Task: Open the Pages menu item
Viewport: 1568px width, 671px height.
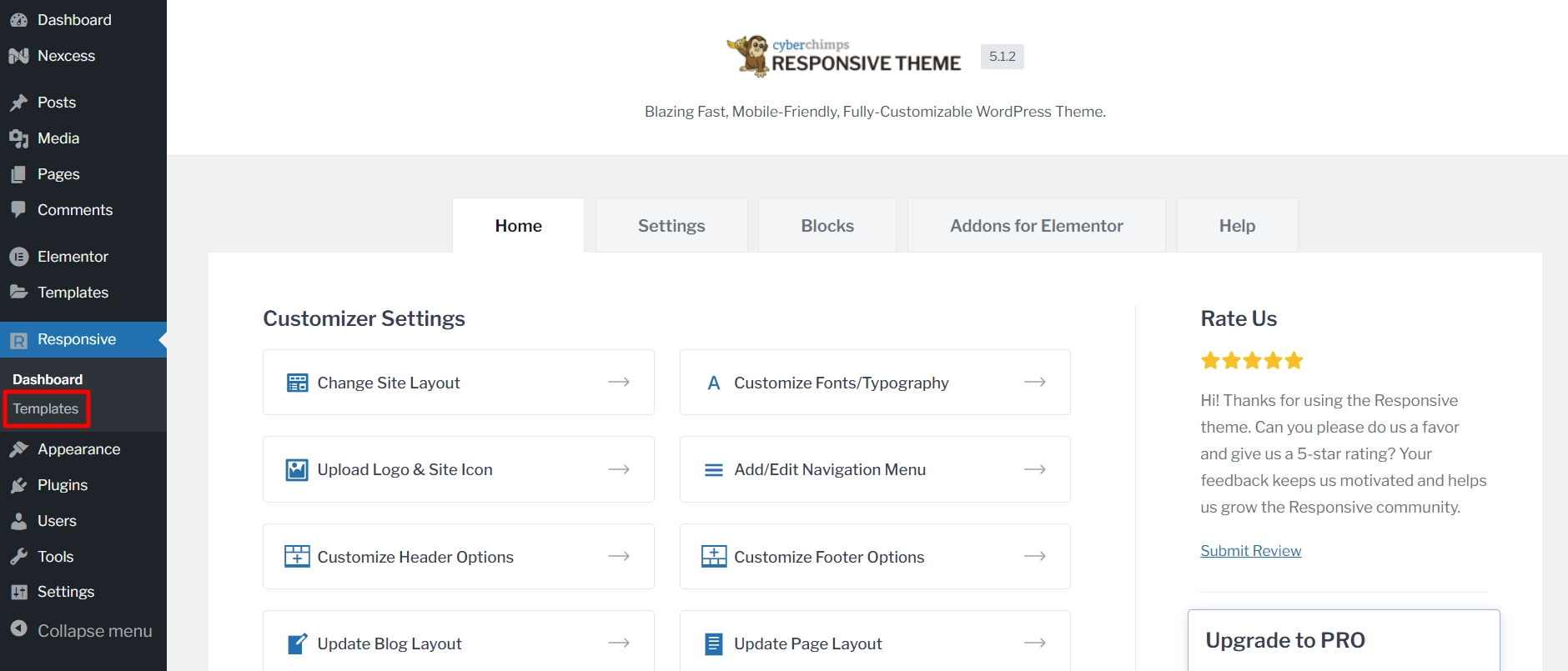Action: pyautogui.click(x=83, y=174)
